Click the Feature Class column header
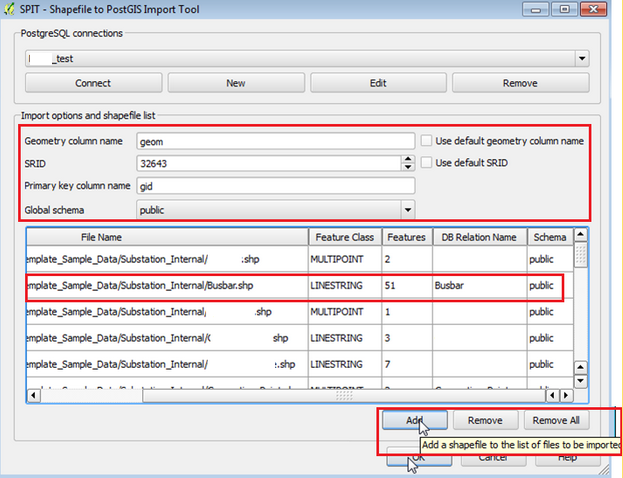 tap(345, 237)
